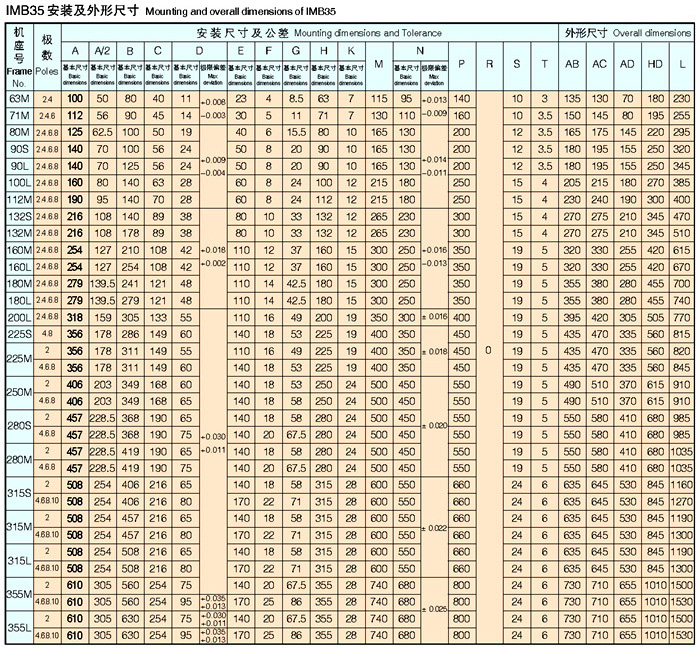Click G value '8.5' in 63M row
The width and height of the screenshot is (700, 651).
pos(296,99)
